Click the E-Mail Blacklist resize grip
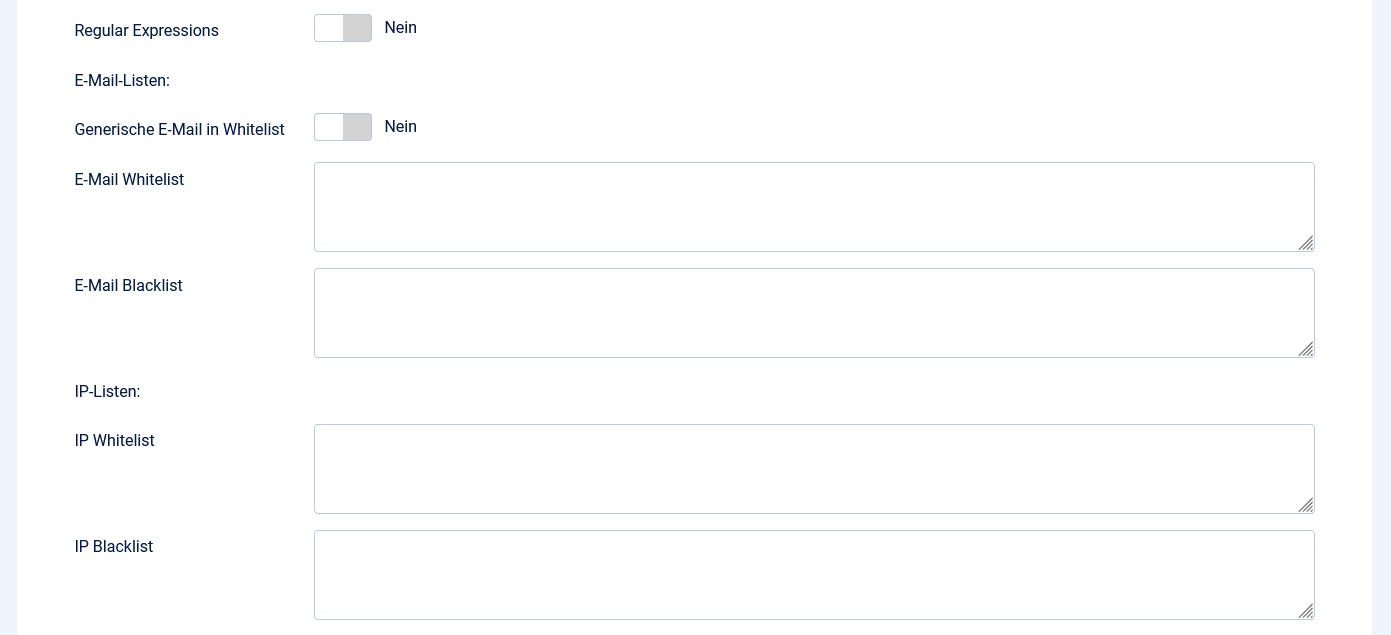 coord(1306,349)
